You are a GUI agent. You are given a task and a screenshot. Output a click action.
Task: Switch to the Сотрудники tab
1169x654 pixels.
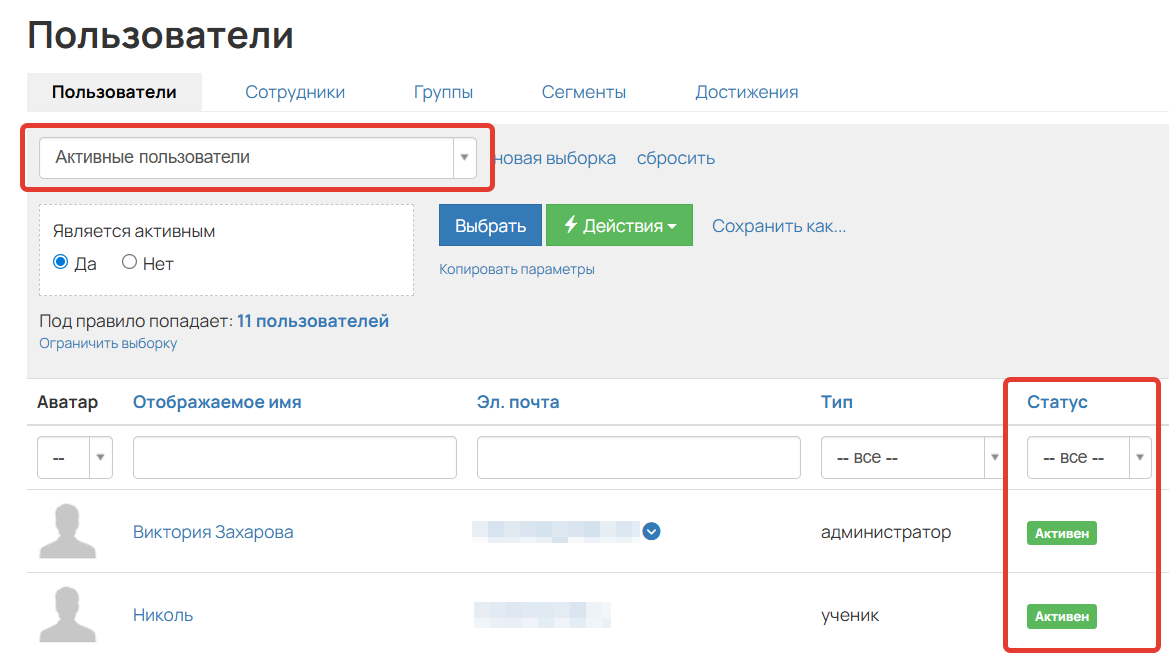(x=295, y=91)
